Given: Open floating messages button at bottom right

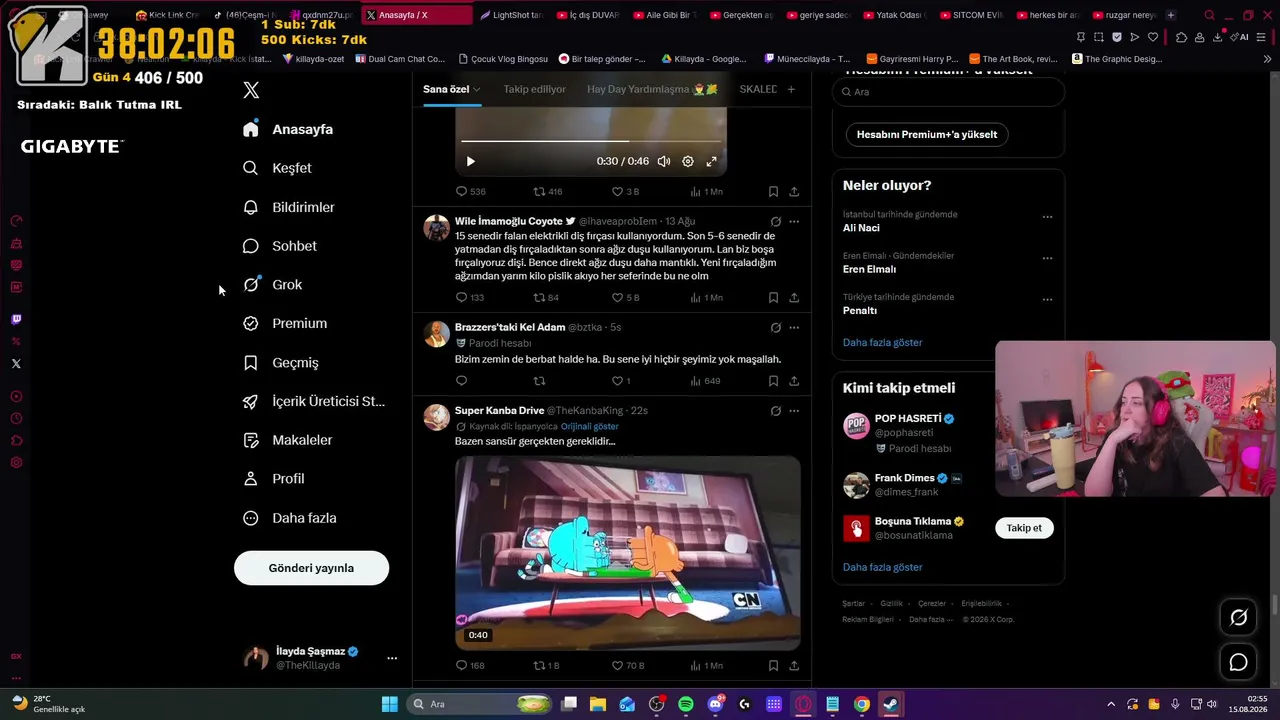Looking at the screenshot, I should pos(1238,662).
